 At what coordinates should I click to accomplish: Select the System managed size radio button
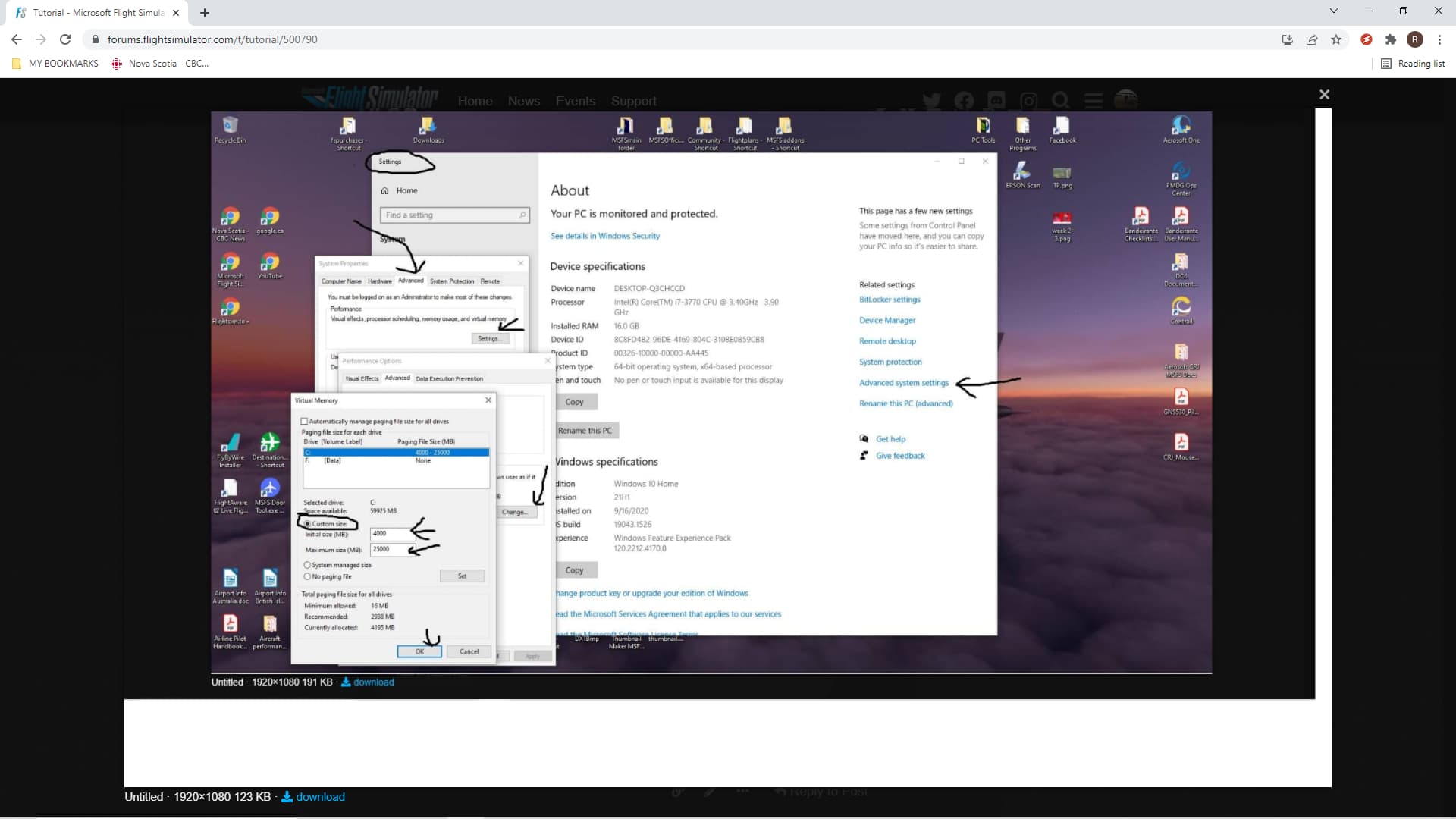[307, 565]
